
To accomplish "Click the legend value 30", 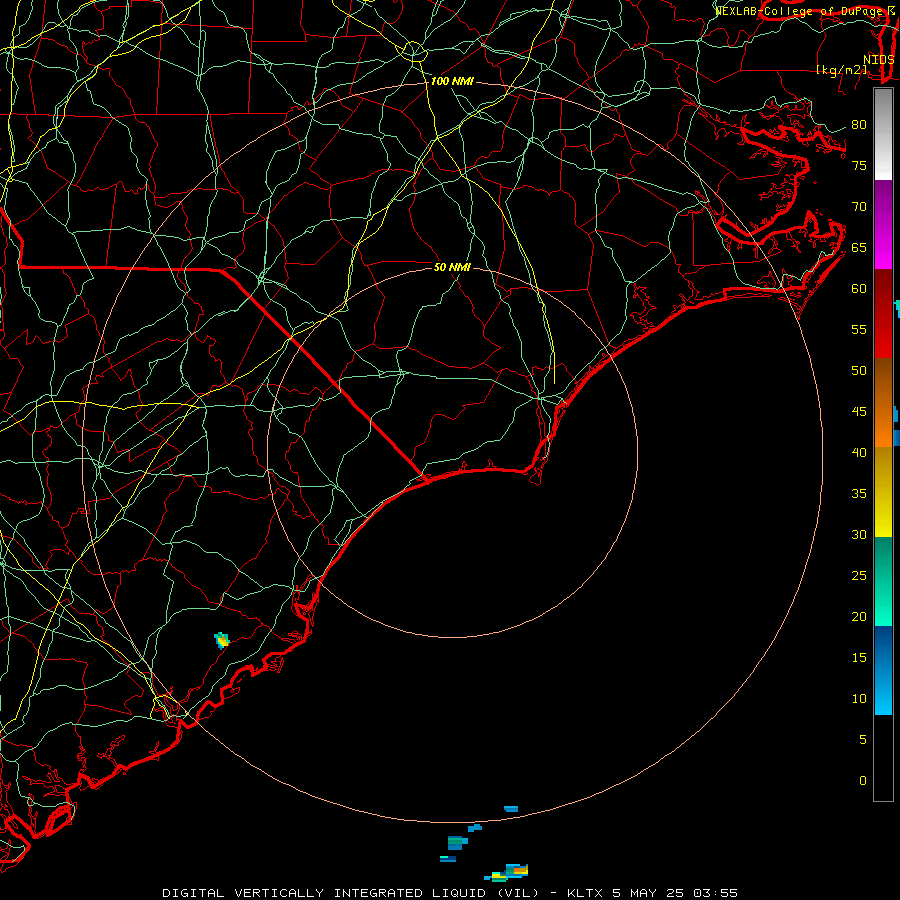I will point(859,535).
